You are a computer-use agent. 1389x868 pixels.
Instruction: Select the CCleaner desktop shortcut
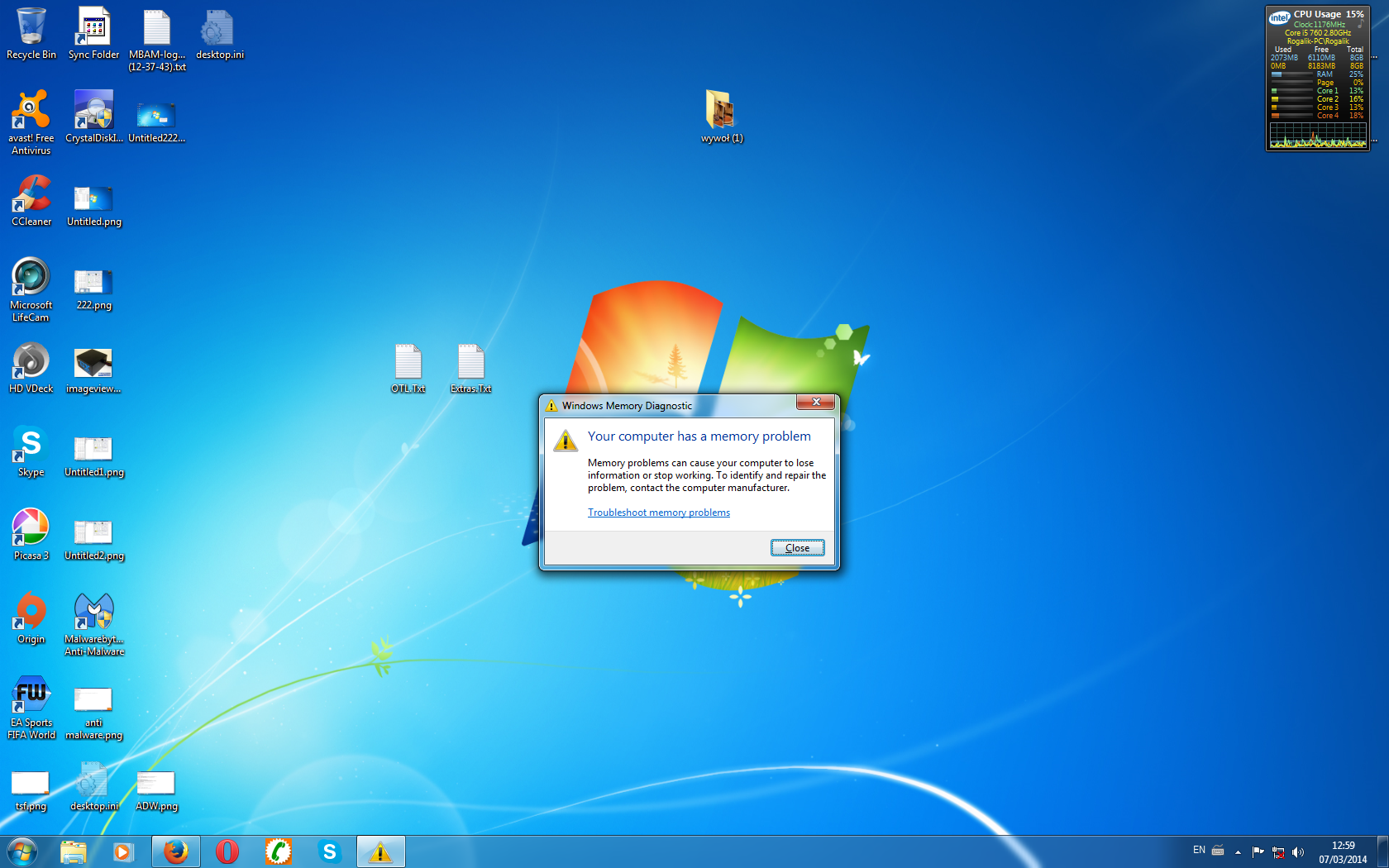pyautogui.click(x=31, y=200)
